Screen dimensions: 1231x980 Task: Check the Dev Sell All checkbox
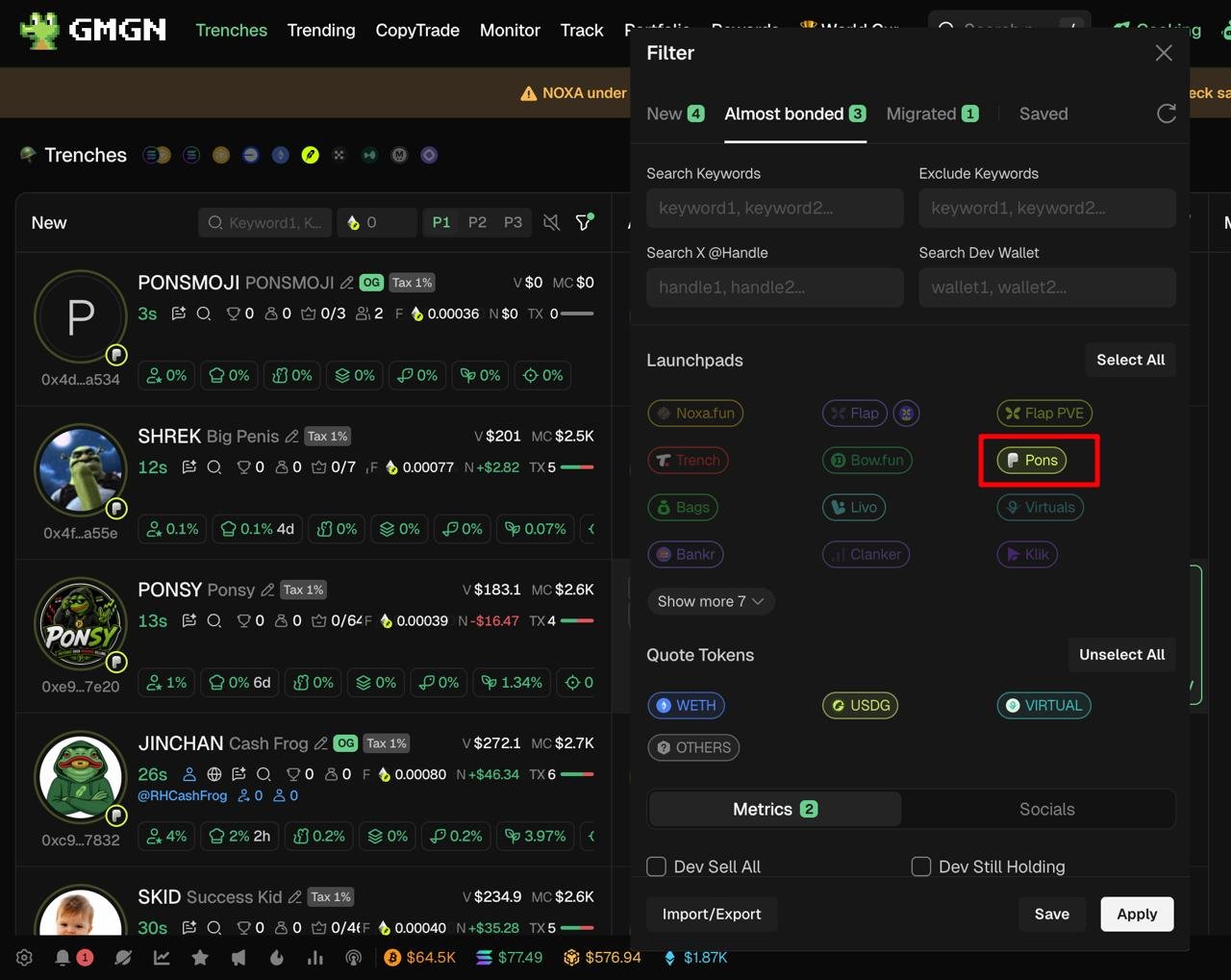(x=657, y=867)
